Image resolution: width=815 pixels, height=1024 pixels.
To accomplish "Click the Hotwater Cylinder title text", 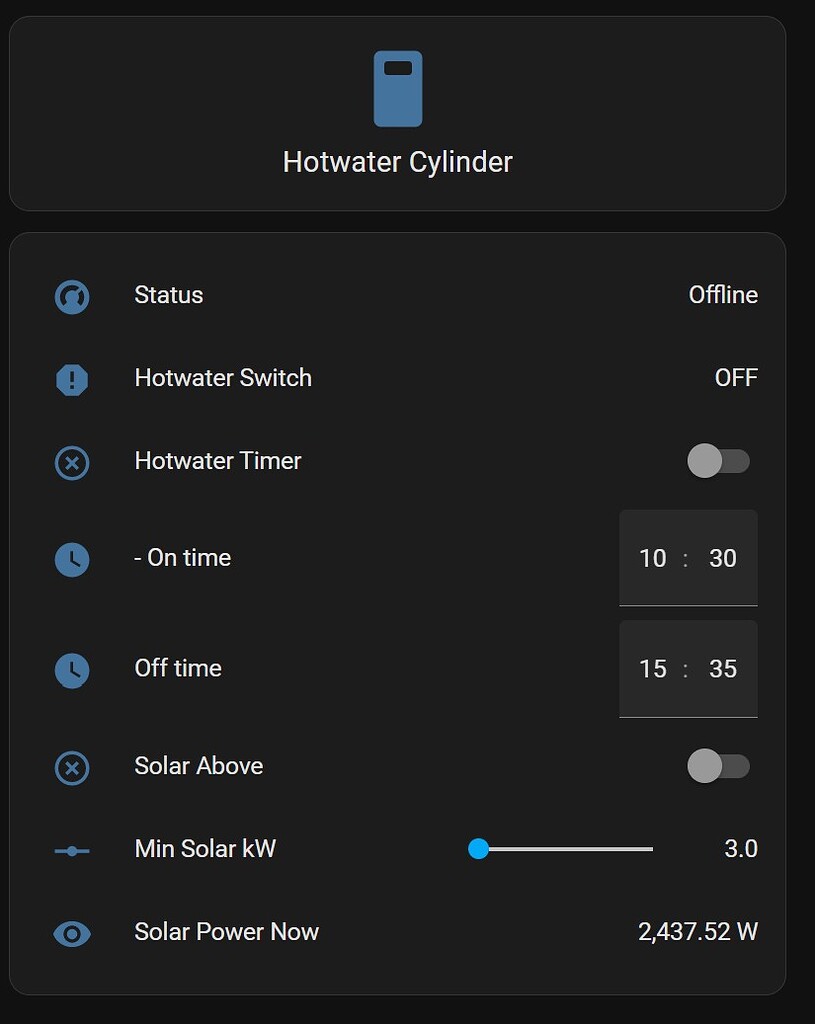I will (398, 161).
